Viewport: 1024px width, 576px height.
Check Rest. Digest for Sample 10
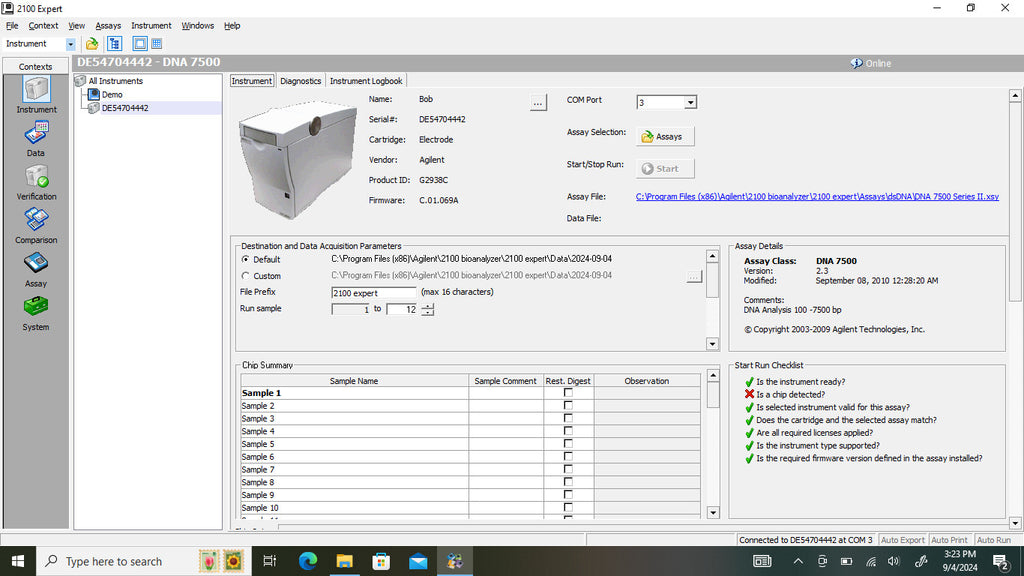tap(568, 507)
